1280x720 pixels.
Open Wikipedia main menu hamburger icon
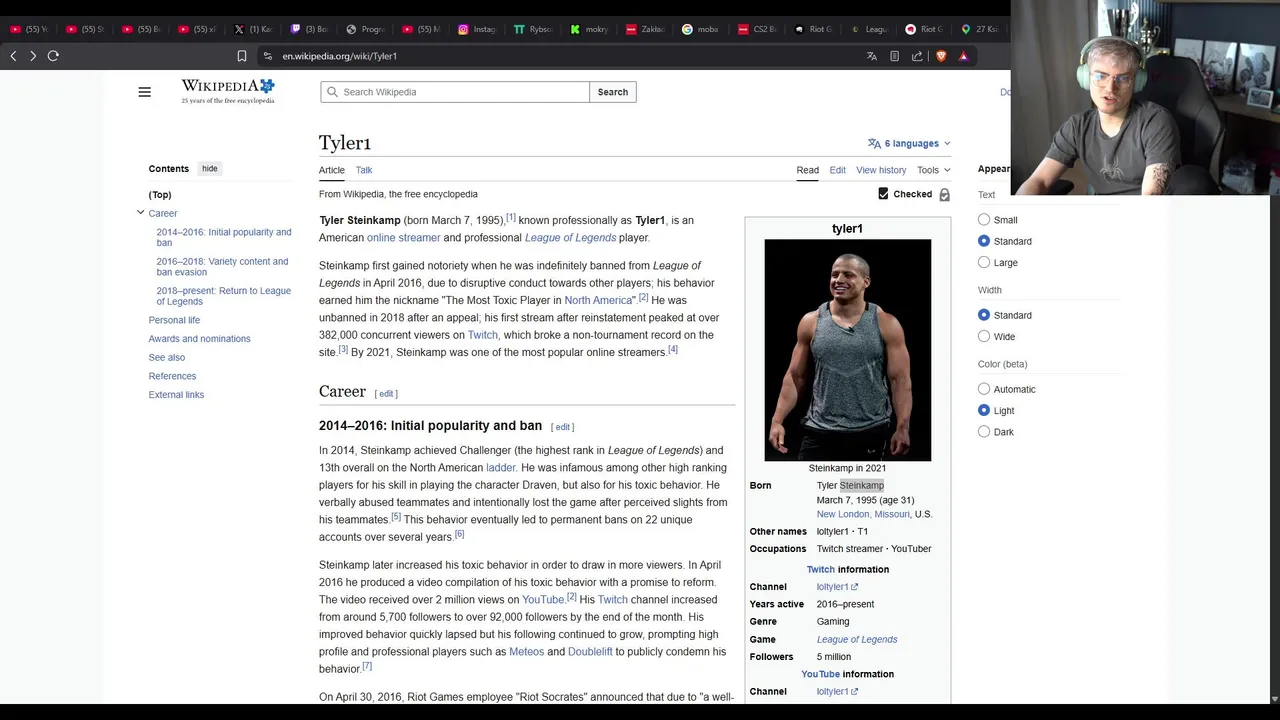pos(144,92)
